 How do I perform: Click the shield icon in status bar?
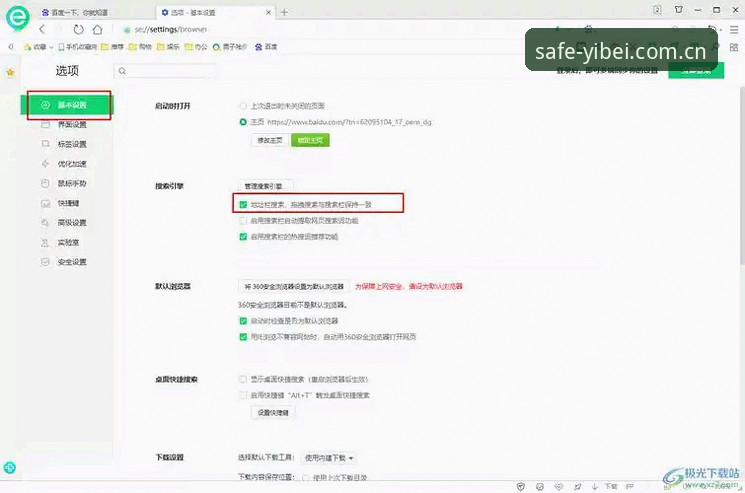click(x=521, y=486)
